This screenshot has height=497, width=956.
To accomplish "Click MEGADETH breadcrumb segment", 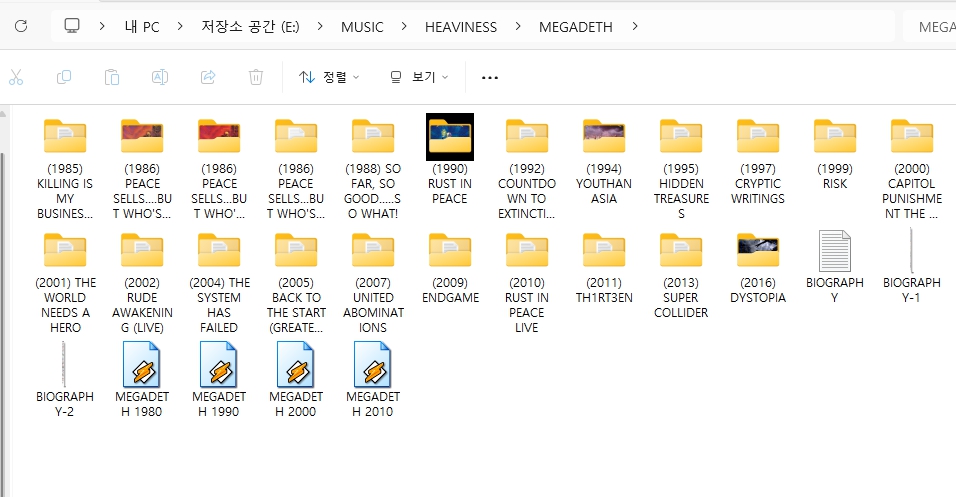I will click(576, 27).
